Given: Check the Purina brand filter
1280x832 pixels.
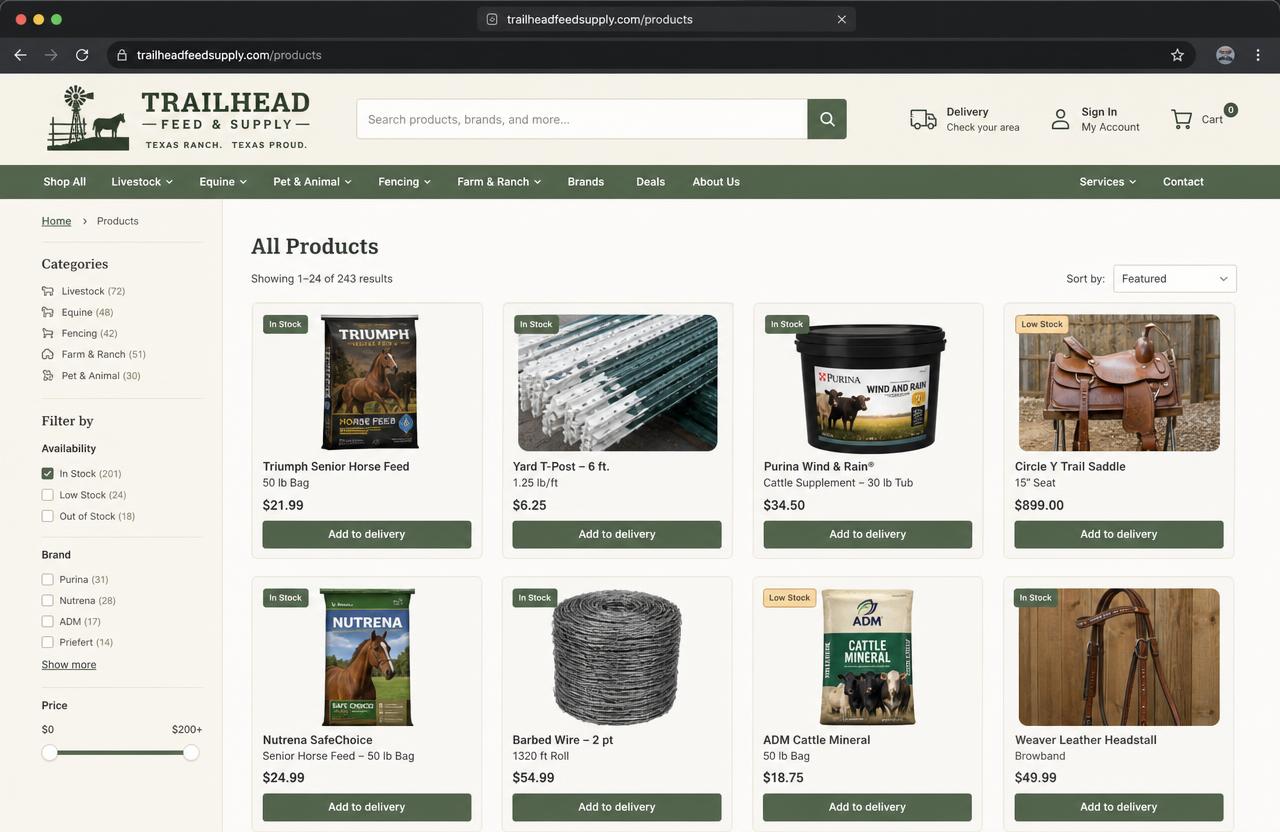Looking at the screenshot, I should (x=47, y=579).
